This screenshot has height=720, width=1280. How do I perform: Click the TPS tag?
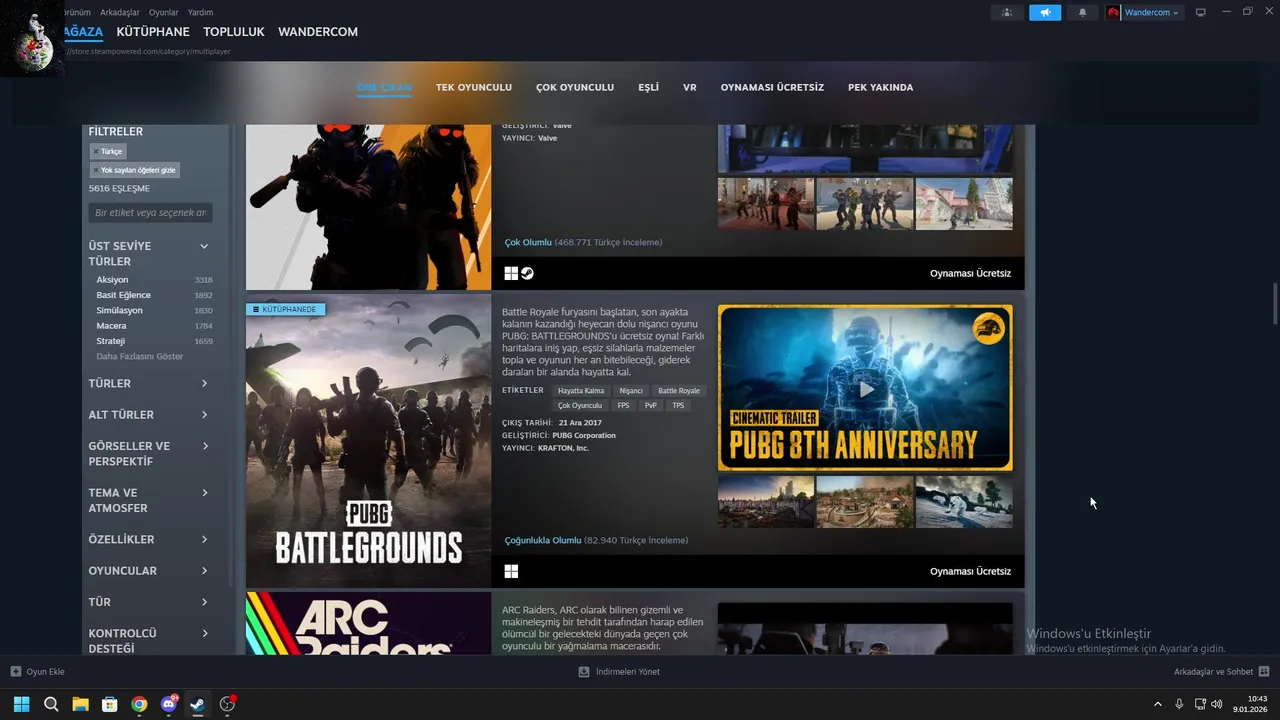tap(678, 406)
